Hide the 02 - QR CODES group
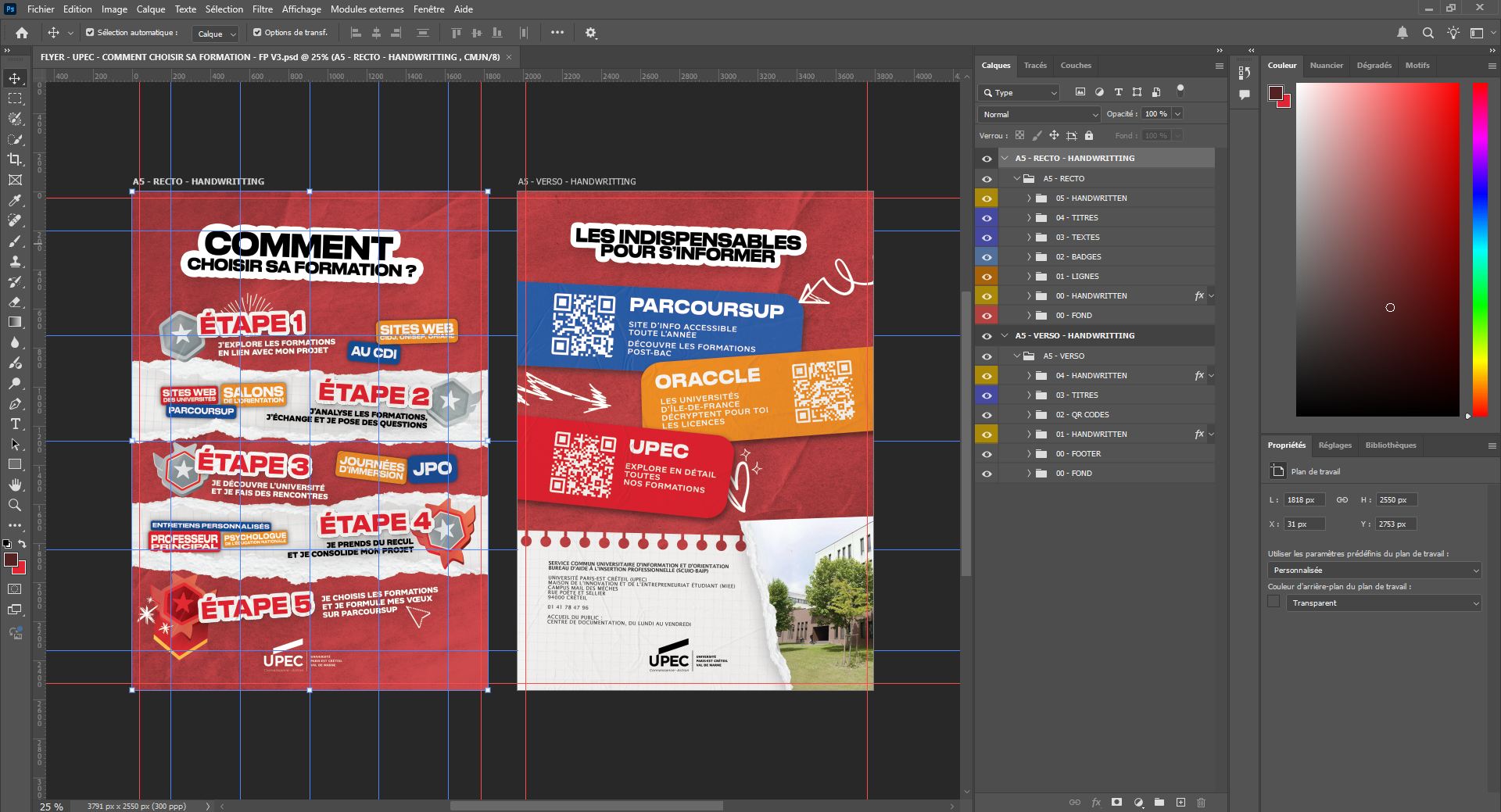 (987, 415)
